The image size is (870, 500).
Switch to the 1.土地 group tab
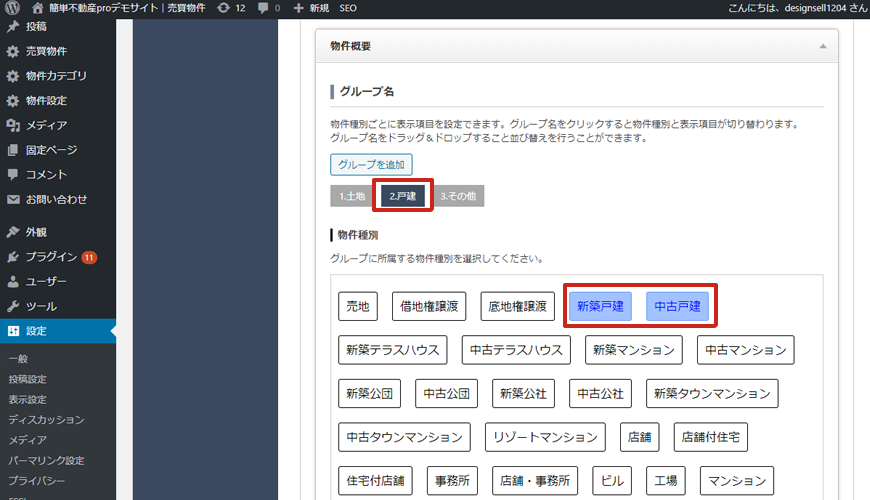pyautogui.click(x=351, y=196)
